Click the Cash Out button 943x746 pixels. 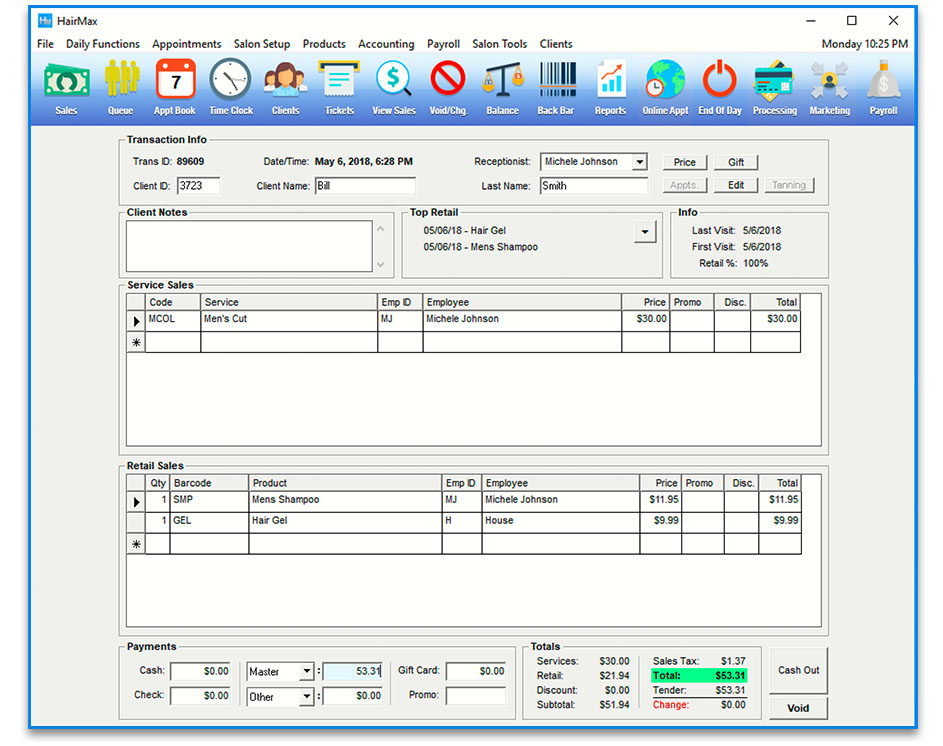point(798,670)
